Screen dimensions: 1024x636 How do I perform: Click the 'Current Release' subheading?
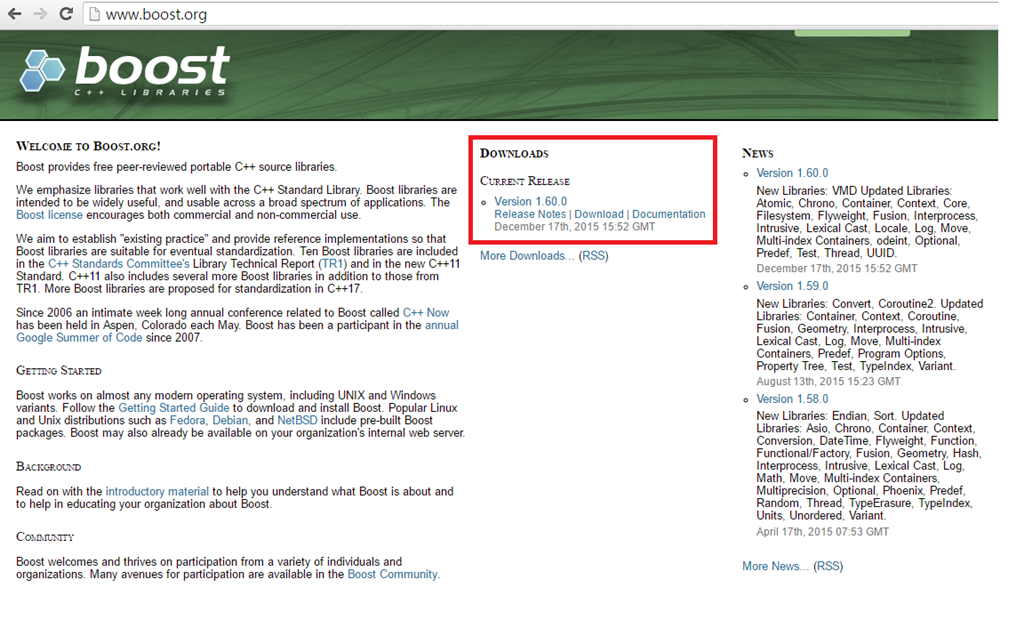(525, 181)
